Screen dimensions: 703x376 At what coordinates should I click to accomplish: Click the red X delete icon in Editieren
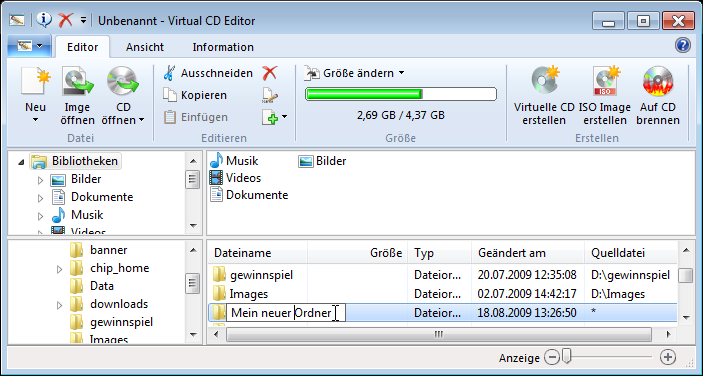[270, 73]
